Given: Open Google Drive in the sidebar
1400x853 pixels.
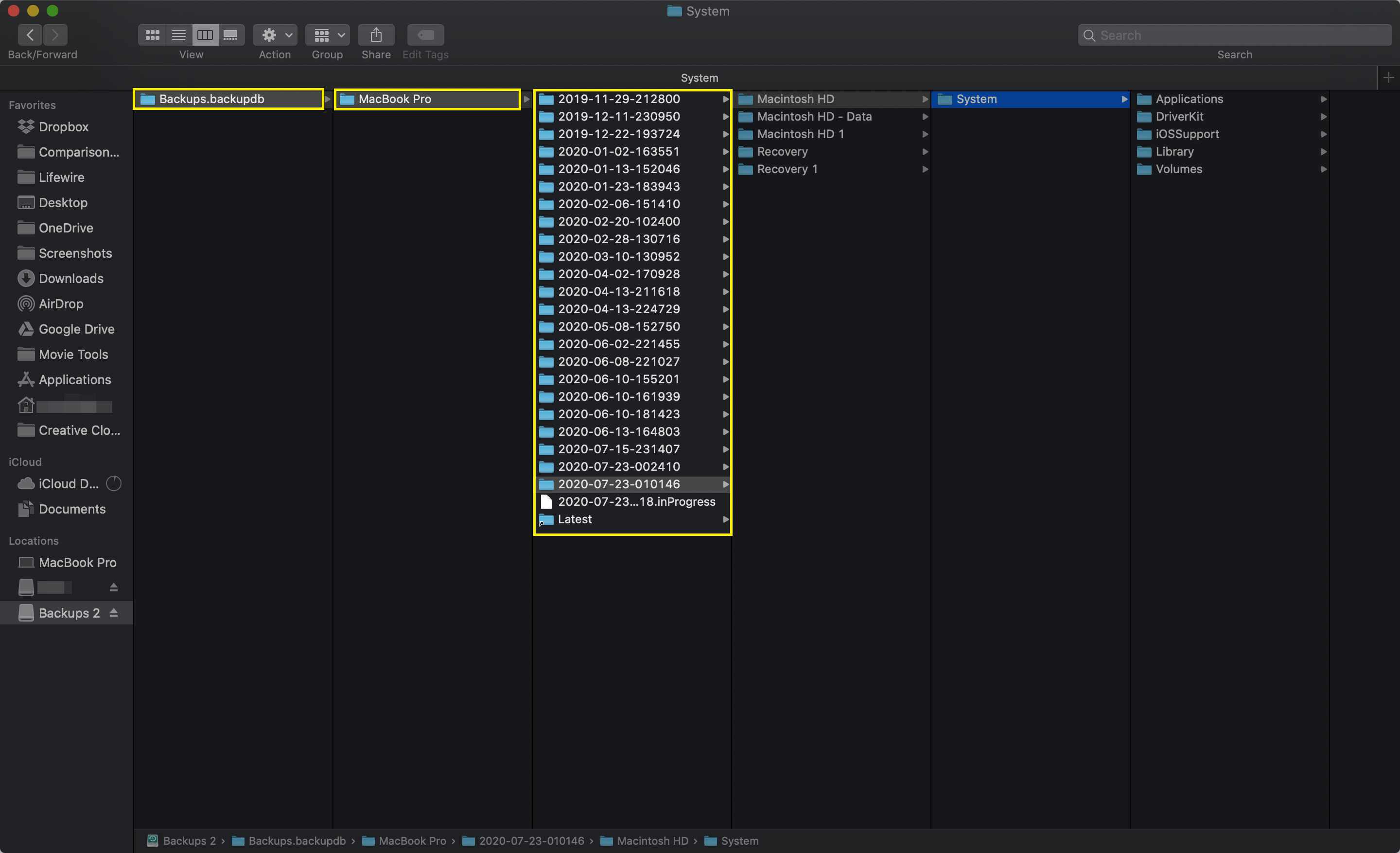Looking at the screenshot, I should pyautogui.click(x=67, y=329).
